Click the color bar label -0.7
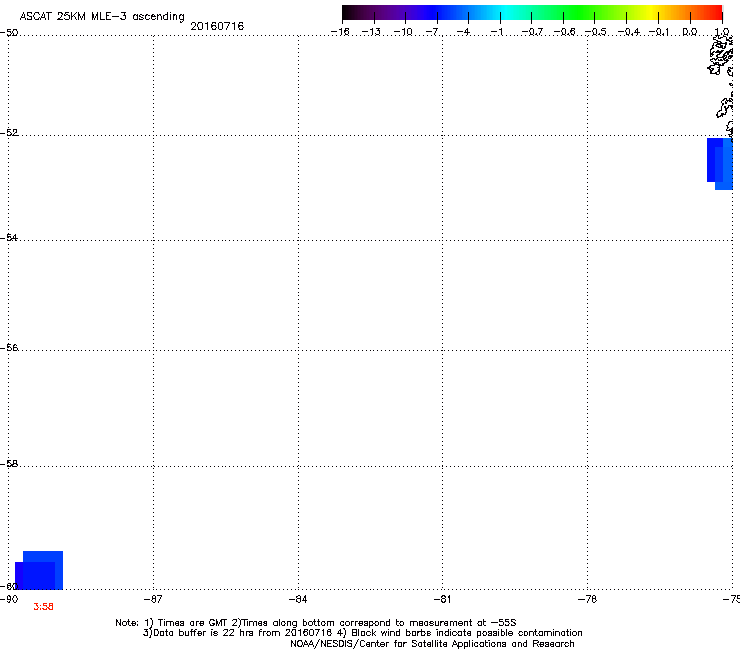The height and width of the screenshot is (650, 740). (532, 32)
